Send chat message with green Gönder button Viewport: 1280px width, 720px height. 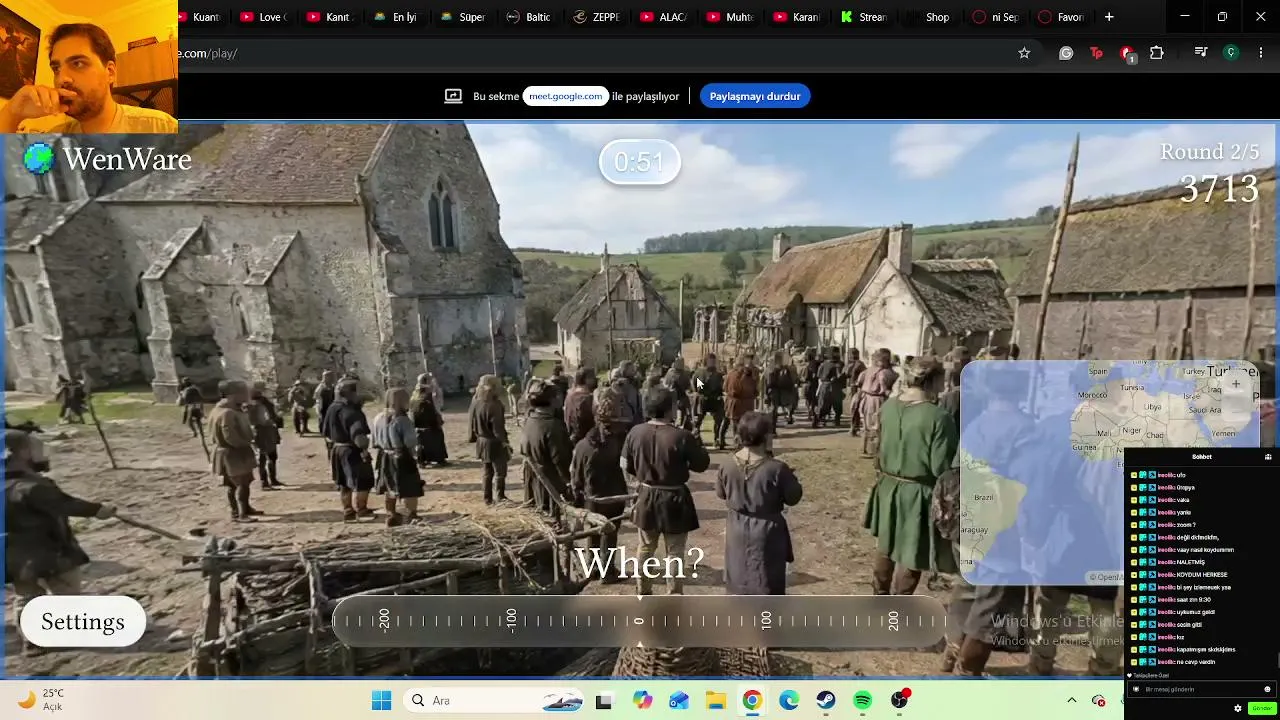[1260, 708]
